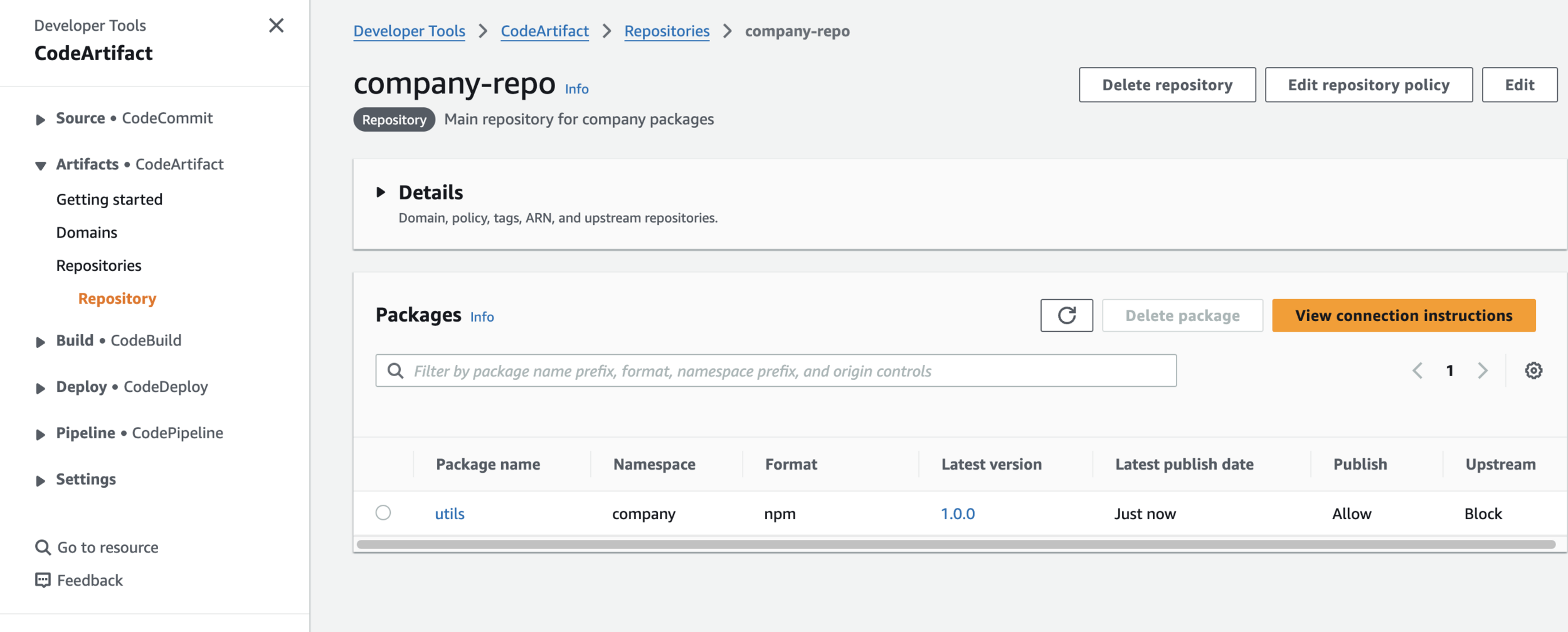
Task: Click Delete repository button
Action: (x=1167, y=85)
